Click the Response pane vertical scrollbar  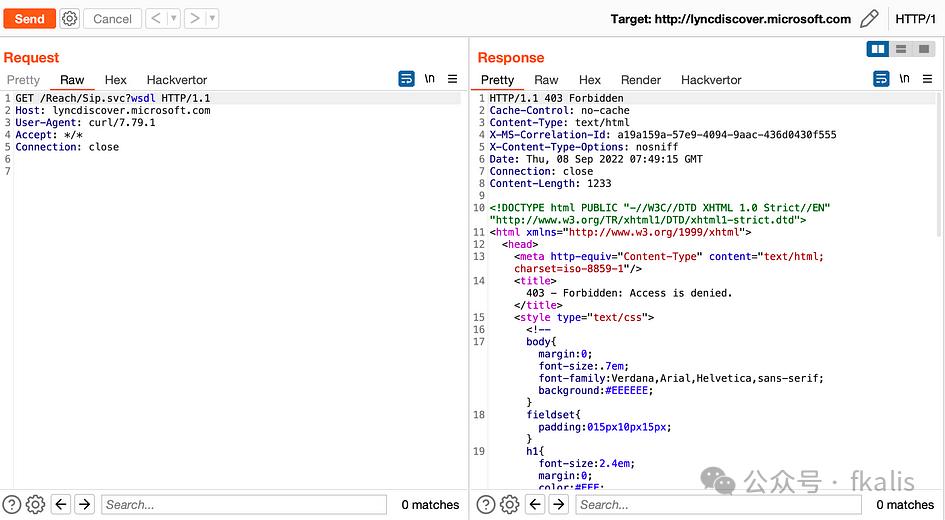pos(940,164)
